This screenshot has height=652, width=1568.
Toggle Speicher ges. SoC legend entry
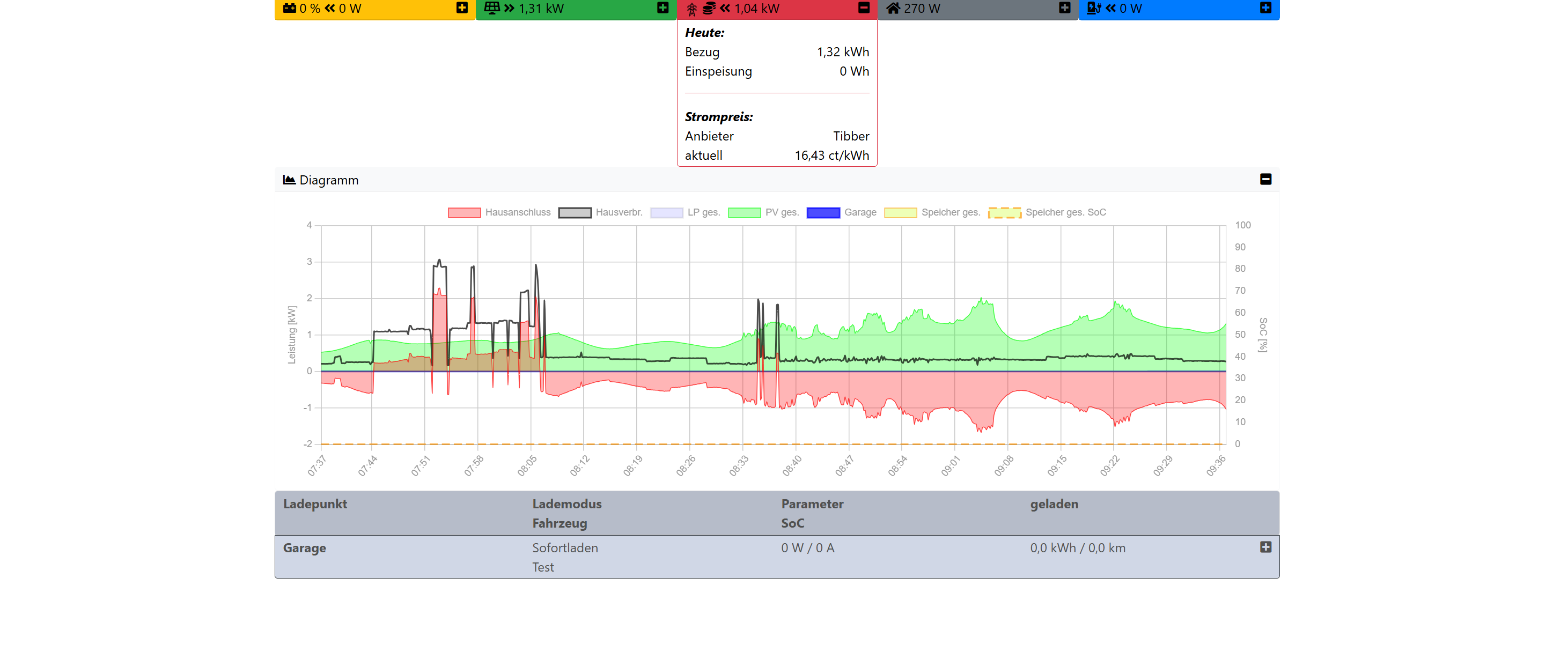click(x=1047, y=212)
